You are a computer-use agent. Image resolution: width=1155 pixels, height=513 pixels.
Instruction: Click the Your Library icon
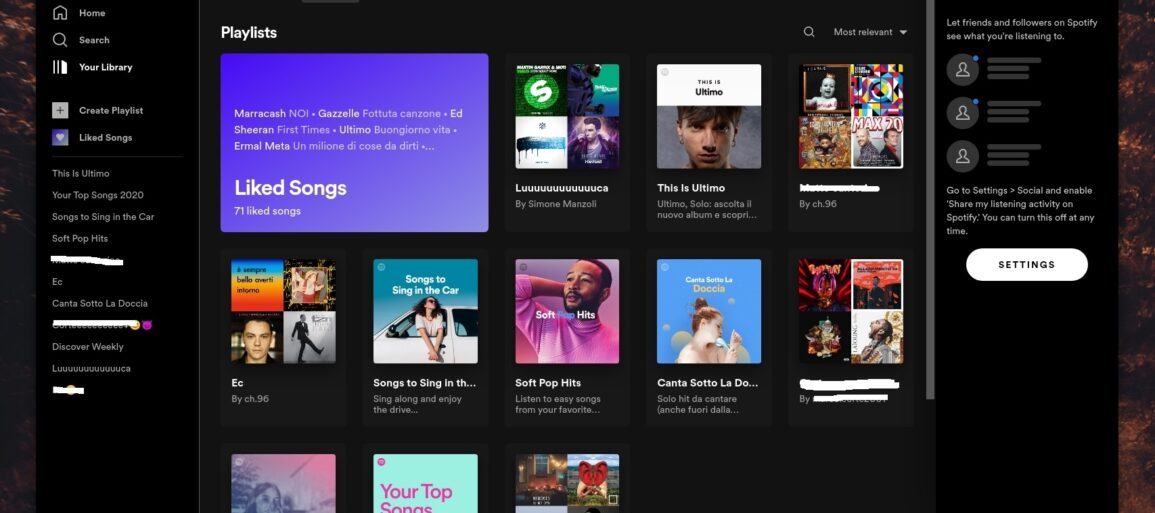(60, 67)
